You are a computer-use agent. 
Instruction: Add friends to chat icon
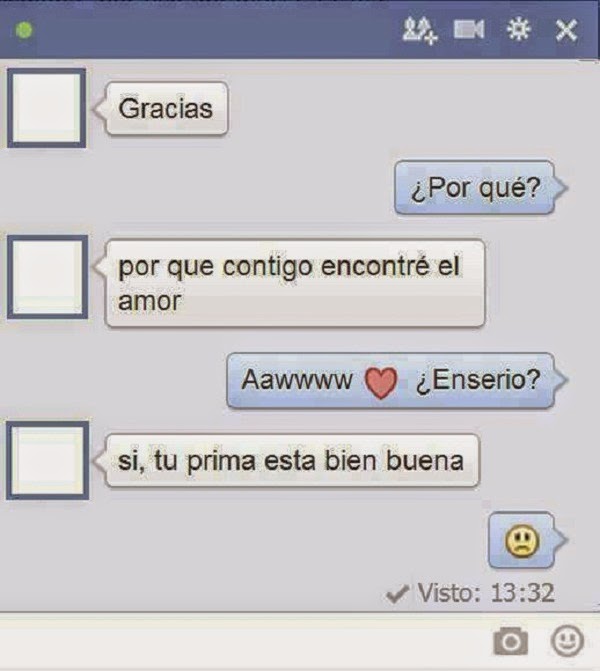point(420,30)
